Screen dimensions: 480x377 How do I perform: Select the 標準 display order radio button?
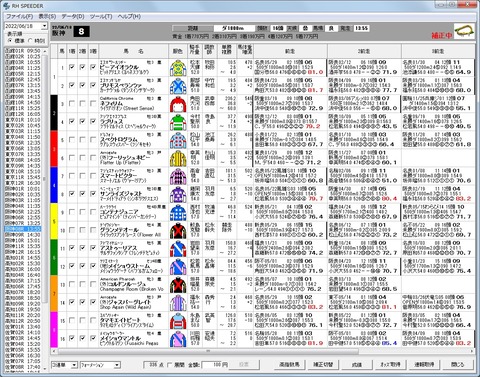[x=10, y=41]
